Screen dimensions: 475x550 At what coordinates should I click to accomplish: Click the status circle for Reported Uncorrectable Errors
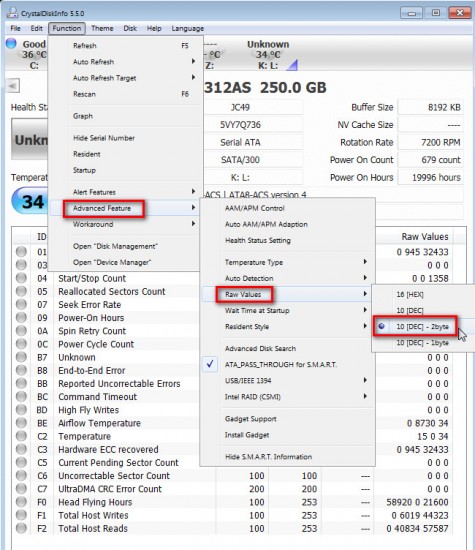pyautogui.click(x=21, y=383)
